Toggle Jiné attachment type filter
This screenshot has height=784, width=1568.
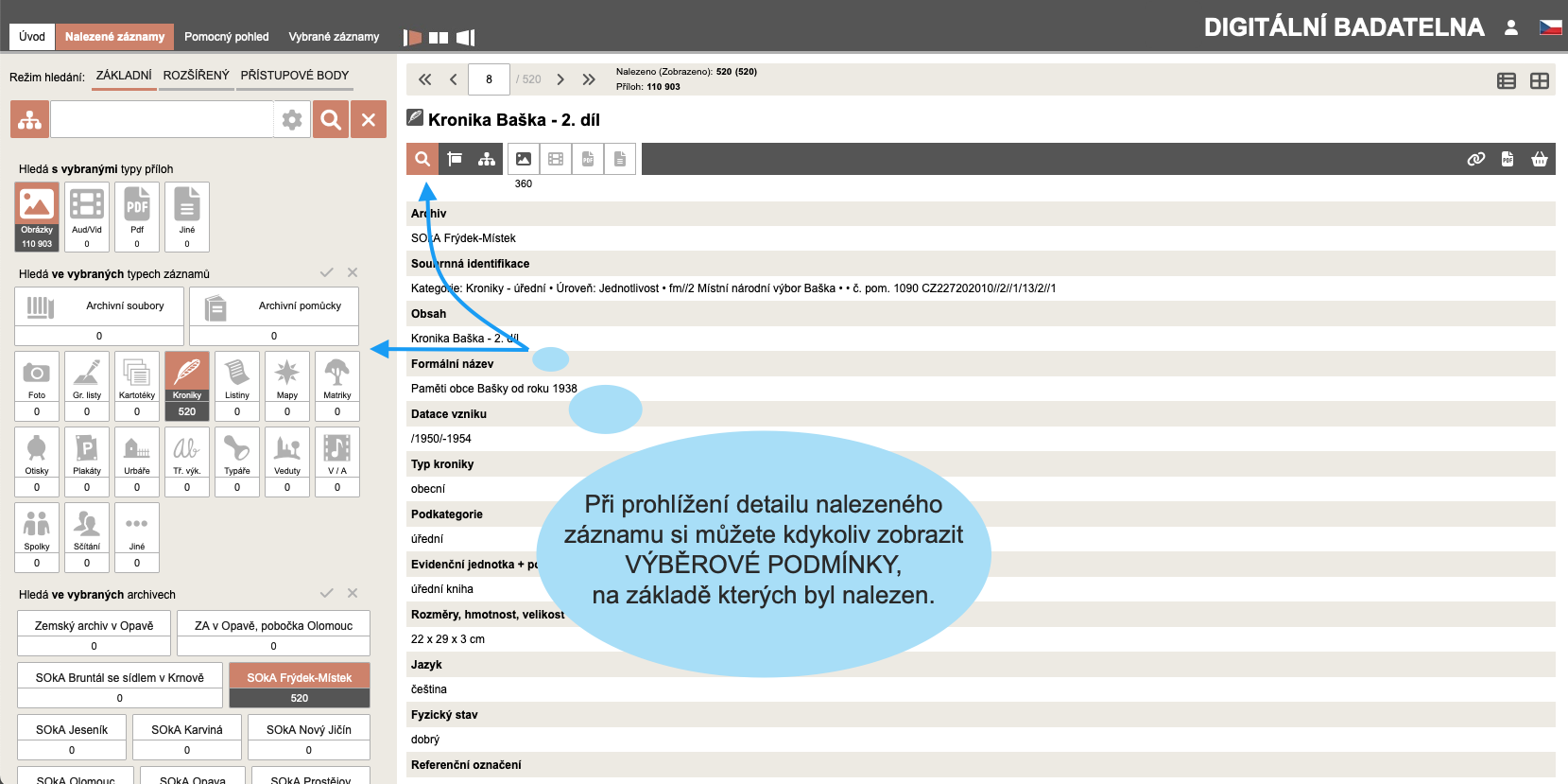coord(187,217)
